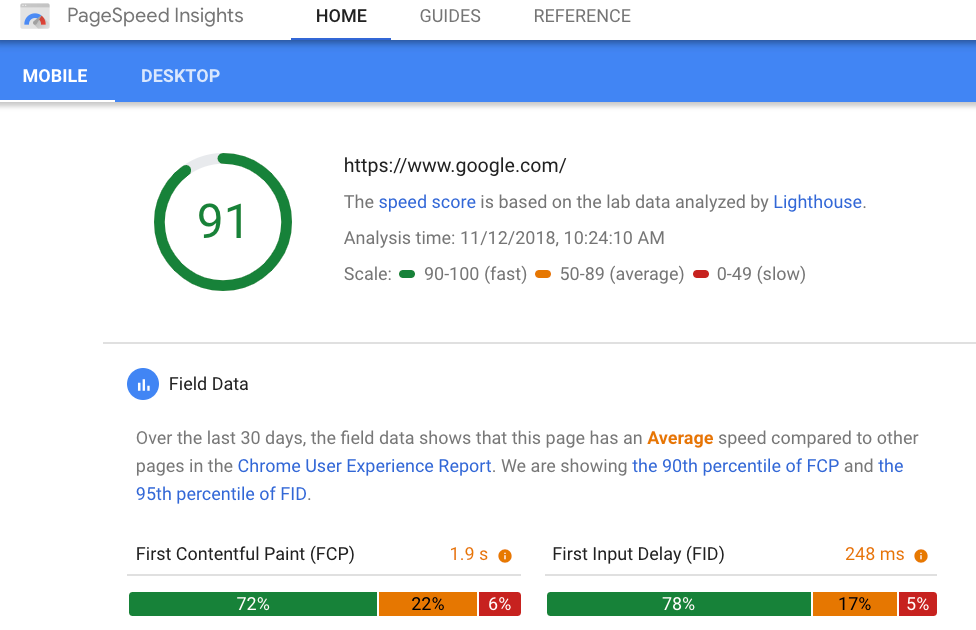Open the HOME navigation tab
Screen dimensions: 976x630
click(x=341, y=17)
